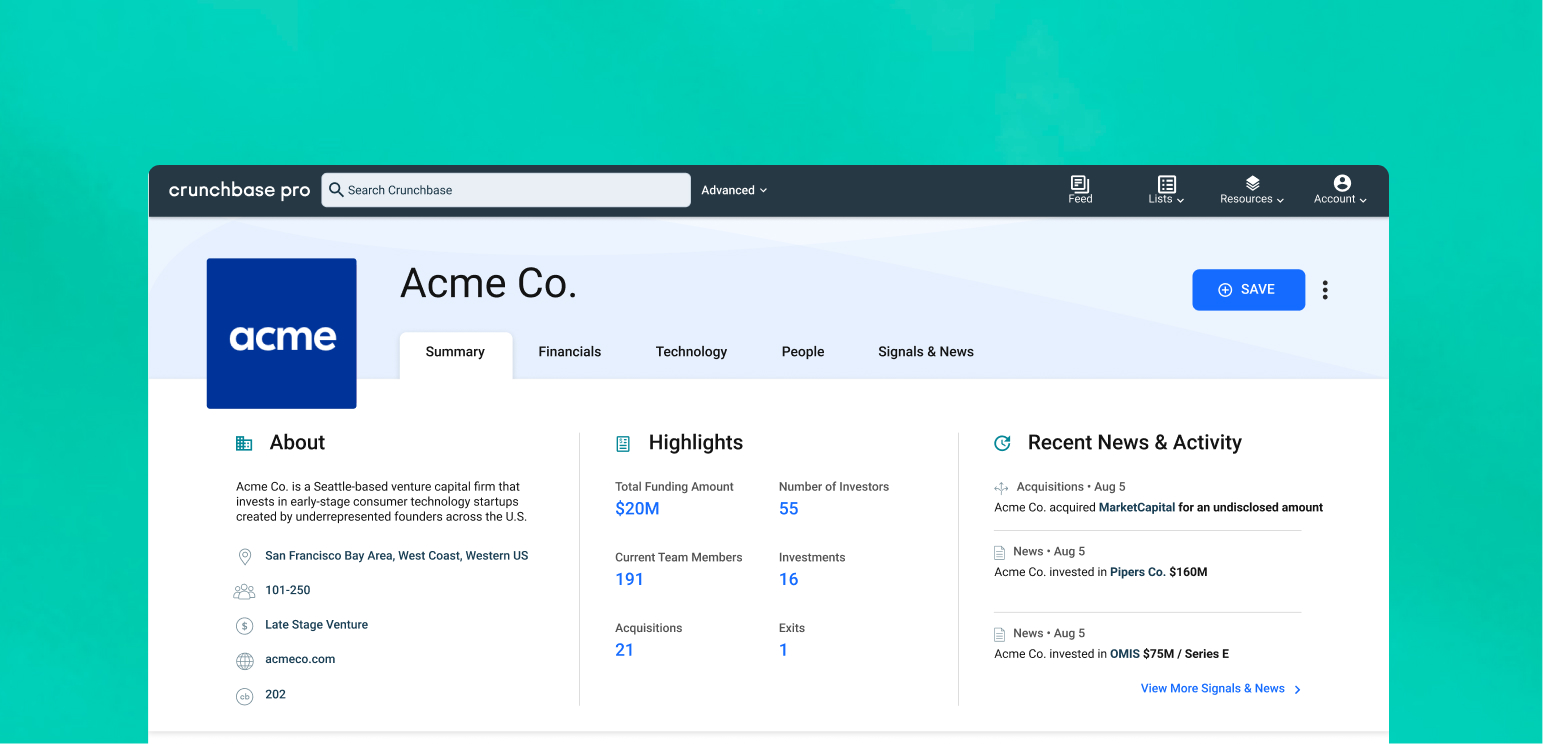The width and height of the screenshot is (1543, 744).
Task: Click the Highlights document icon
Action: click(x=623, y=443)
